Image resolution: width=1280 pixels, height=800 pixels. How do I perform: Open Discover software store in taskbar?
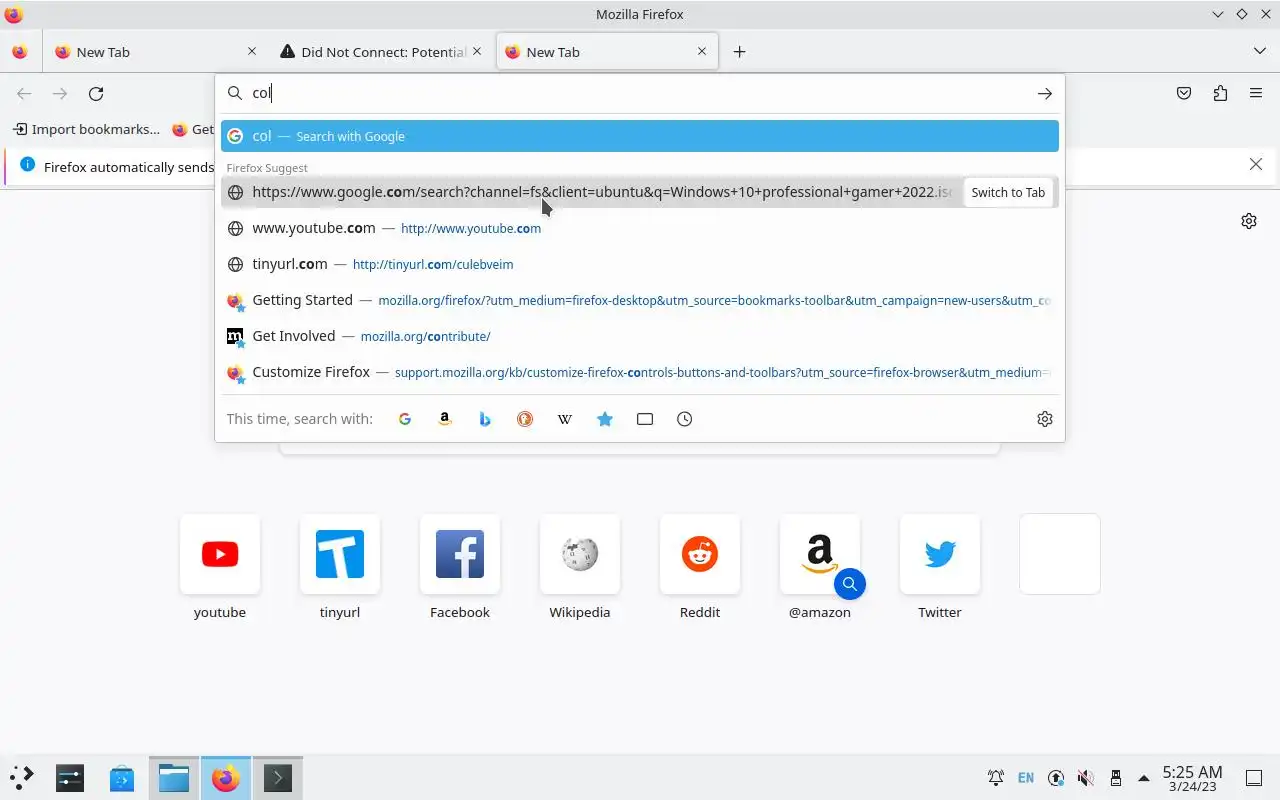pyautogui.click(x=122, y=777)
